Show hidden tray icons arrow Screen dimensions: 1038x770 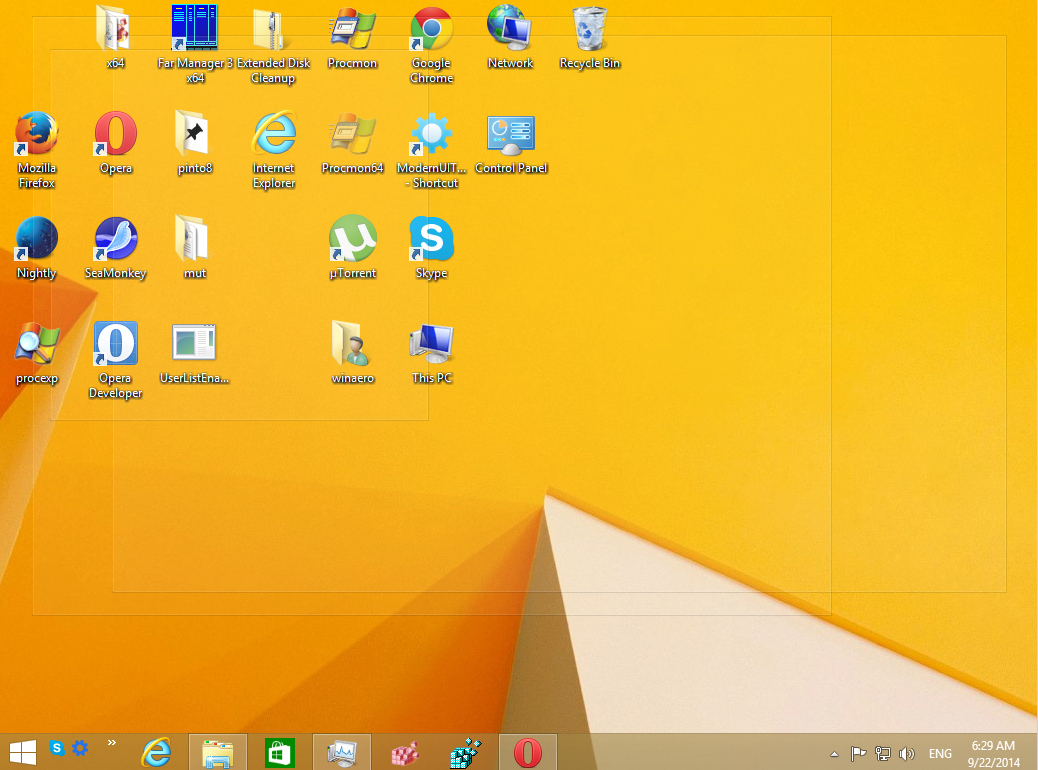tap(834, 754)
